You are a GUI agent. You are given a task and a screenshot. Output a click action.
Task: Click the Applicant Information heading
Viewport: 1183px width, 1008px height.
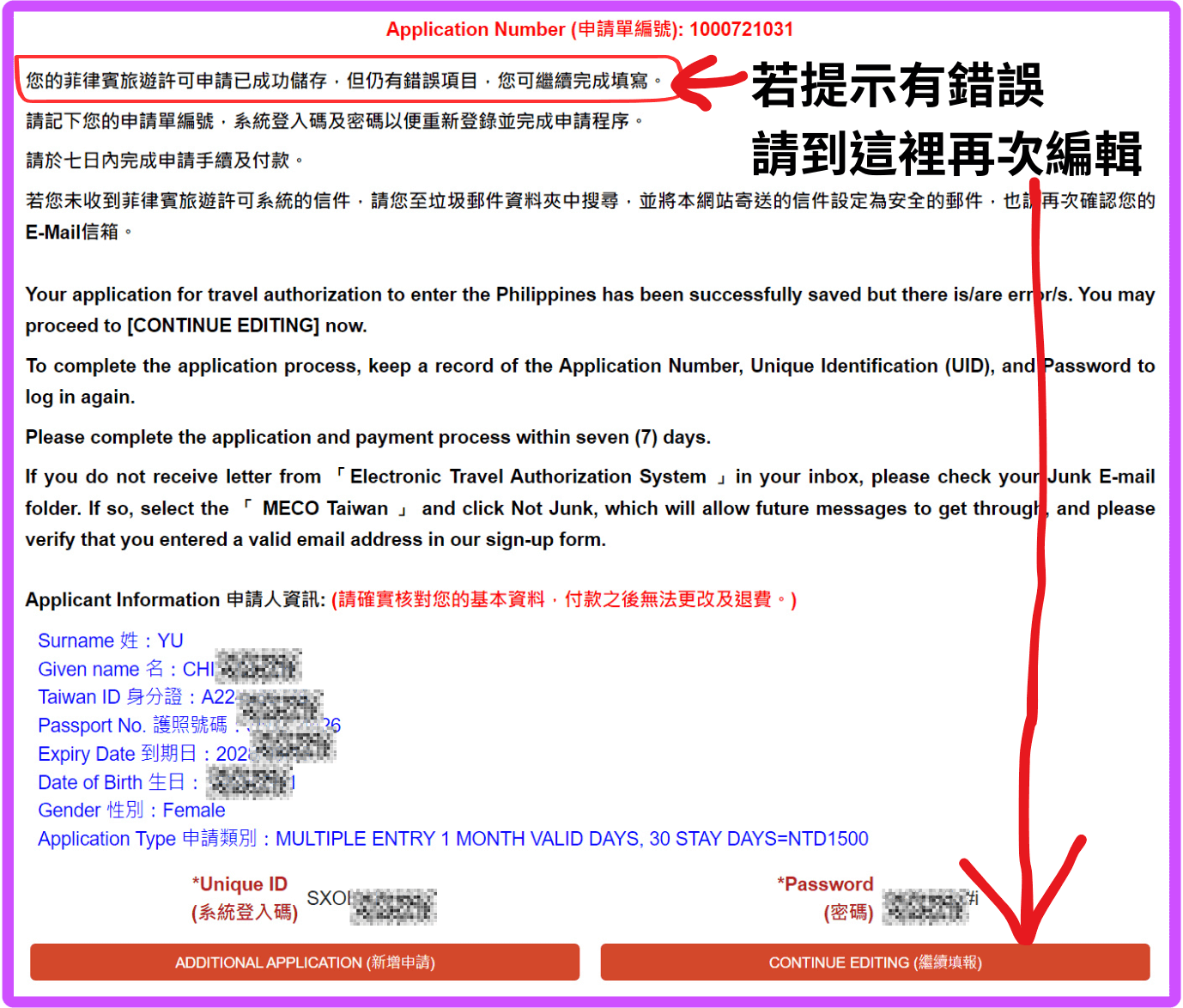tap(175, 599)
